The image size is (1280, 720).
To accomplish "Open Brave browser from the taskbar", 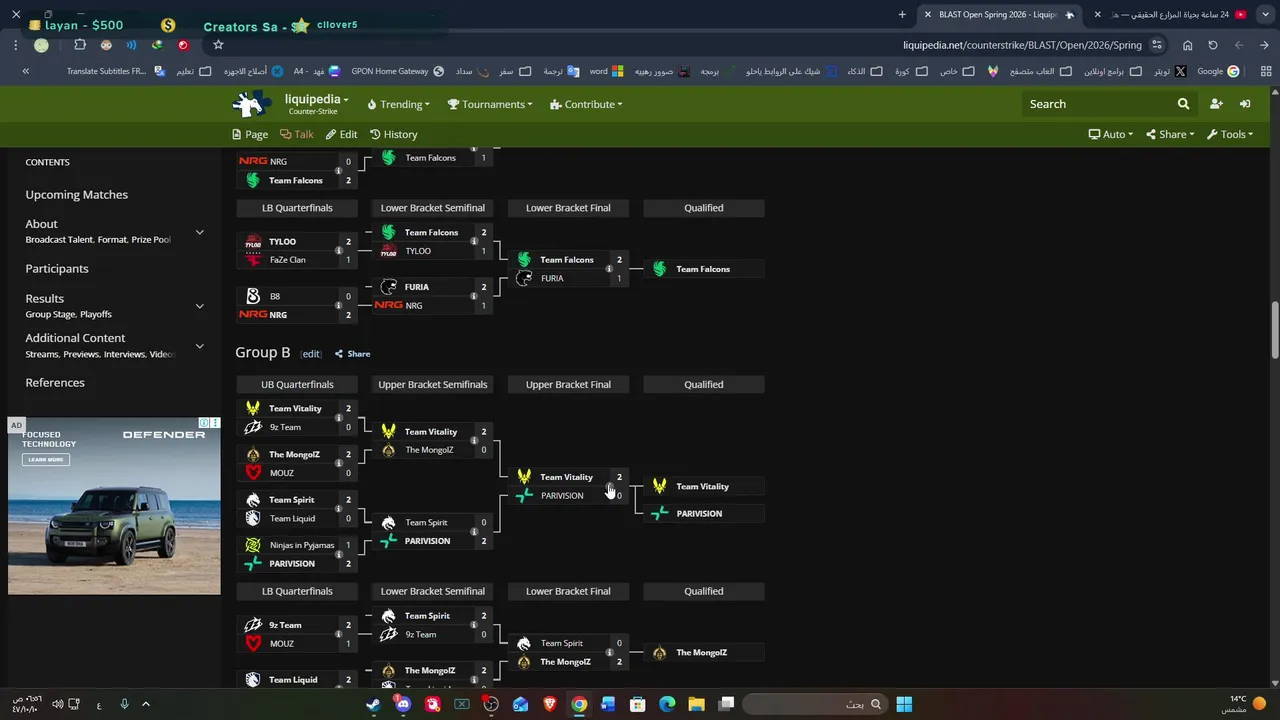I will coord(549,704).
